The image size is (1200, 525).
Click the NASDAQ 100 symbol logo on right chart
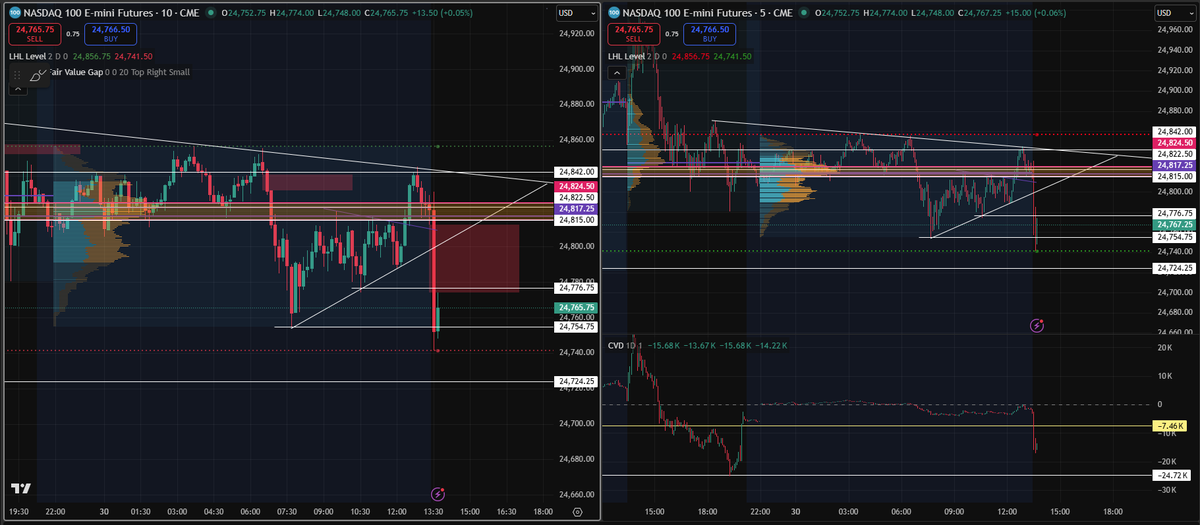point(613,12)
